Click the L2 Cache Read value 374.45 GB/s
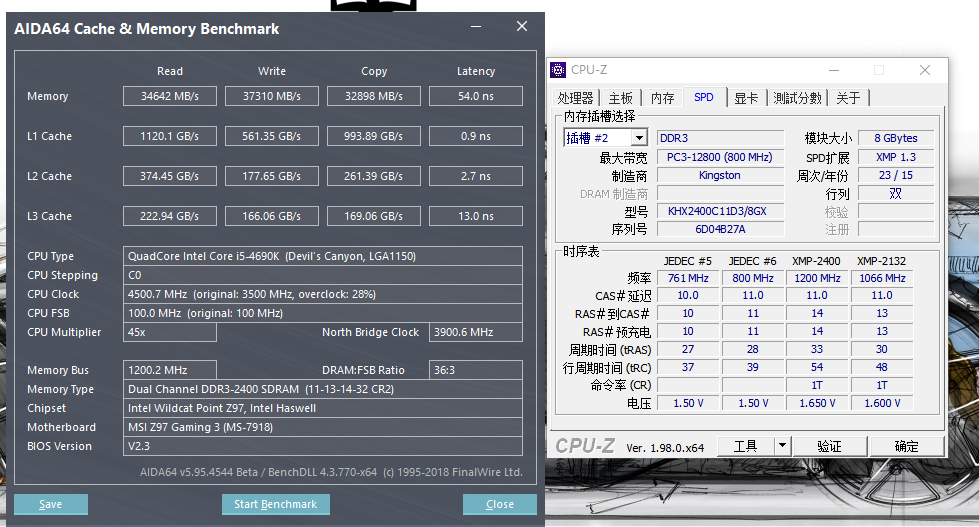Image resolution: width=979 pixels, height=527 pixels. point(170,176)
